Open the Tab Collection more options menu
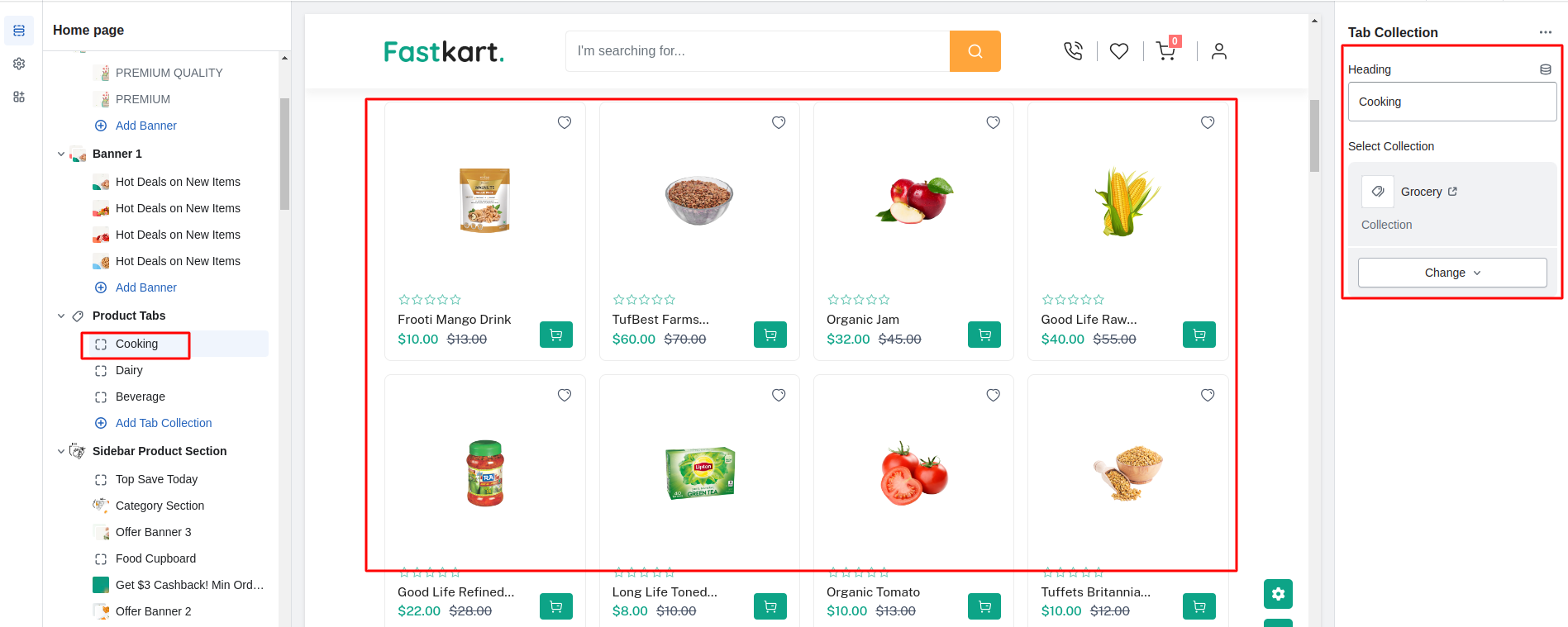1568x627 pixels. [x=1545, y=32]
